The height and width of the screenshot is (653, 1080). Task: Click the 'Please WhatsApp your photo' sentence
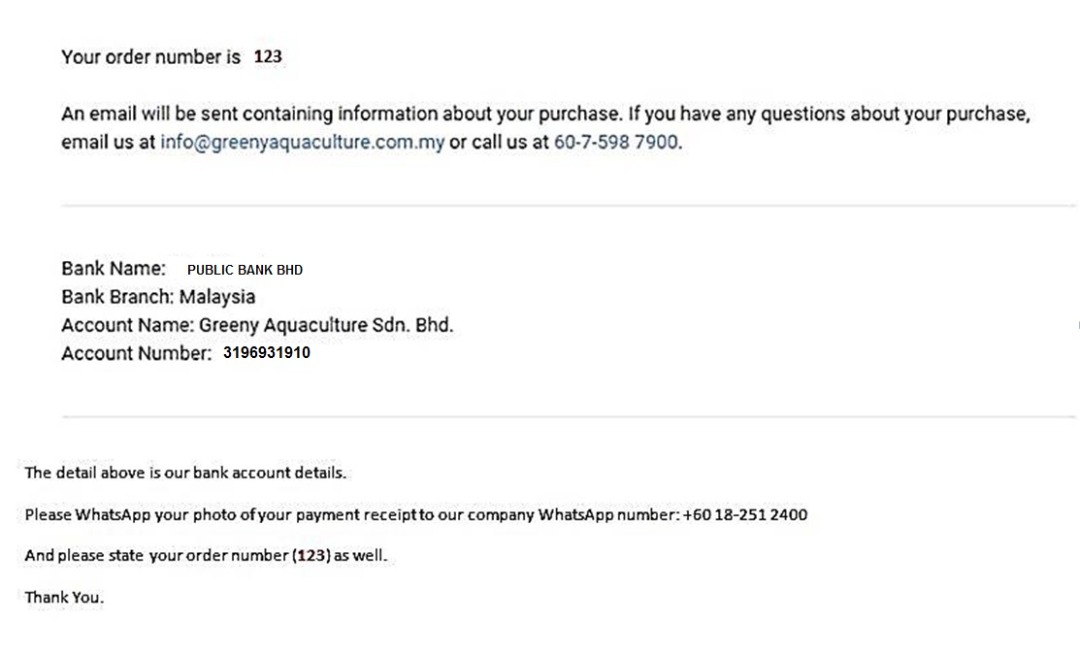(416, 515)
